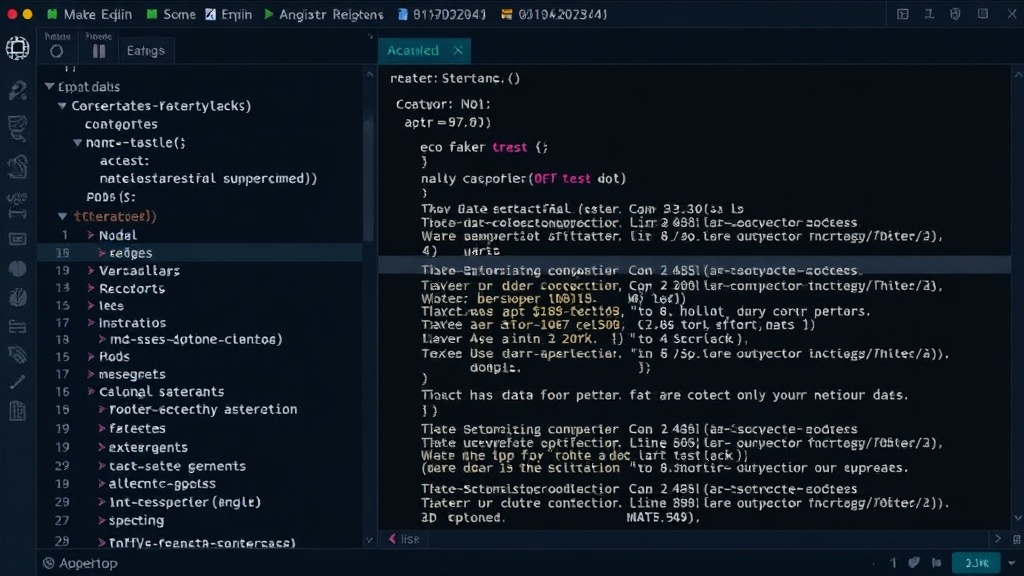
Task: Click the green icon beside Make Eqlin
Action: coord(52,14)
